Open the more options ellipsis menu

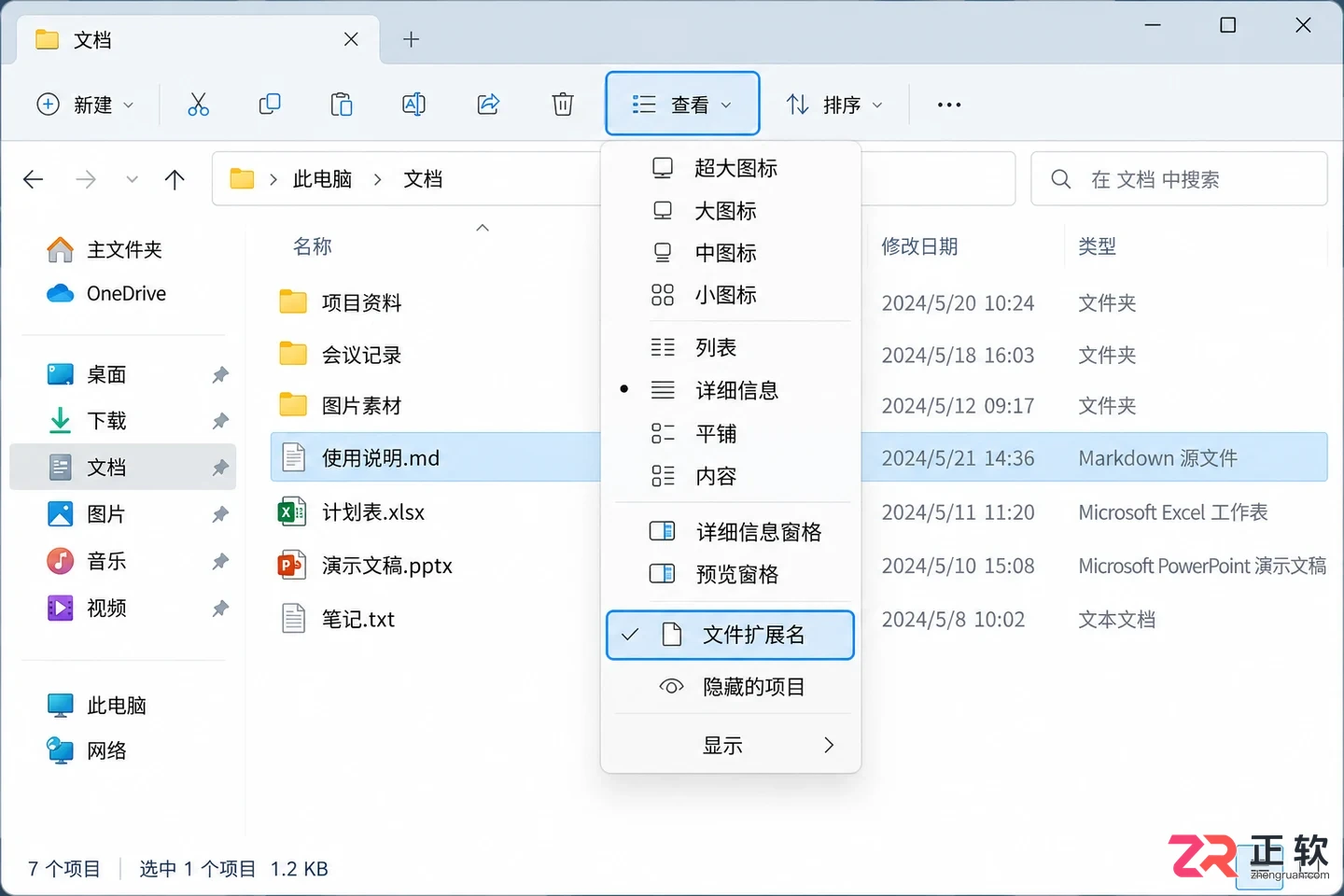point(949,105)
